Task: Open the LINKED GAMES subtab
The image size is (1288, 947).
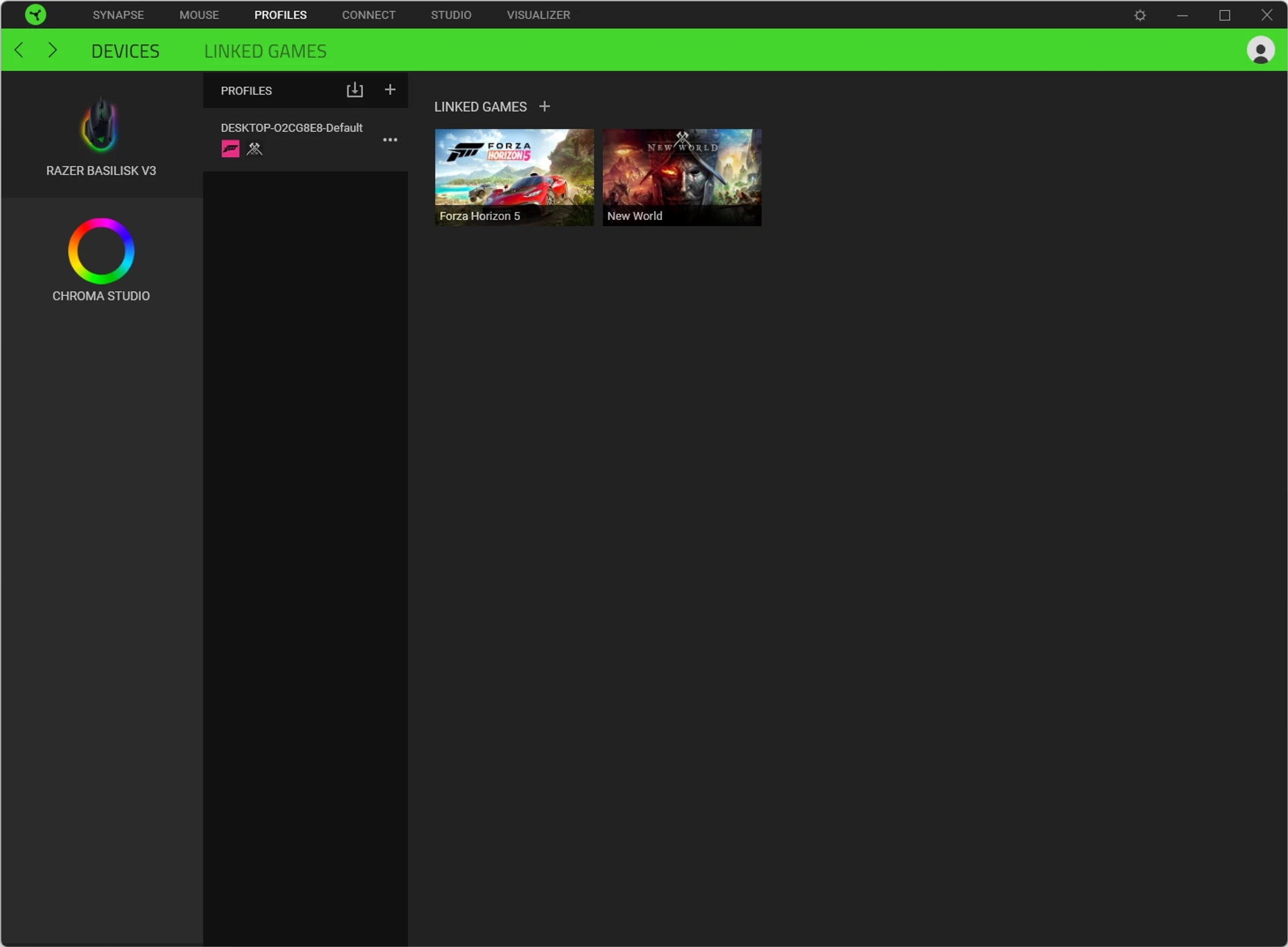Action: (265, 51)
